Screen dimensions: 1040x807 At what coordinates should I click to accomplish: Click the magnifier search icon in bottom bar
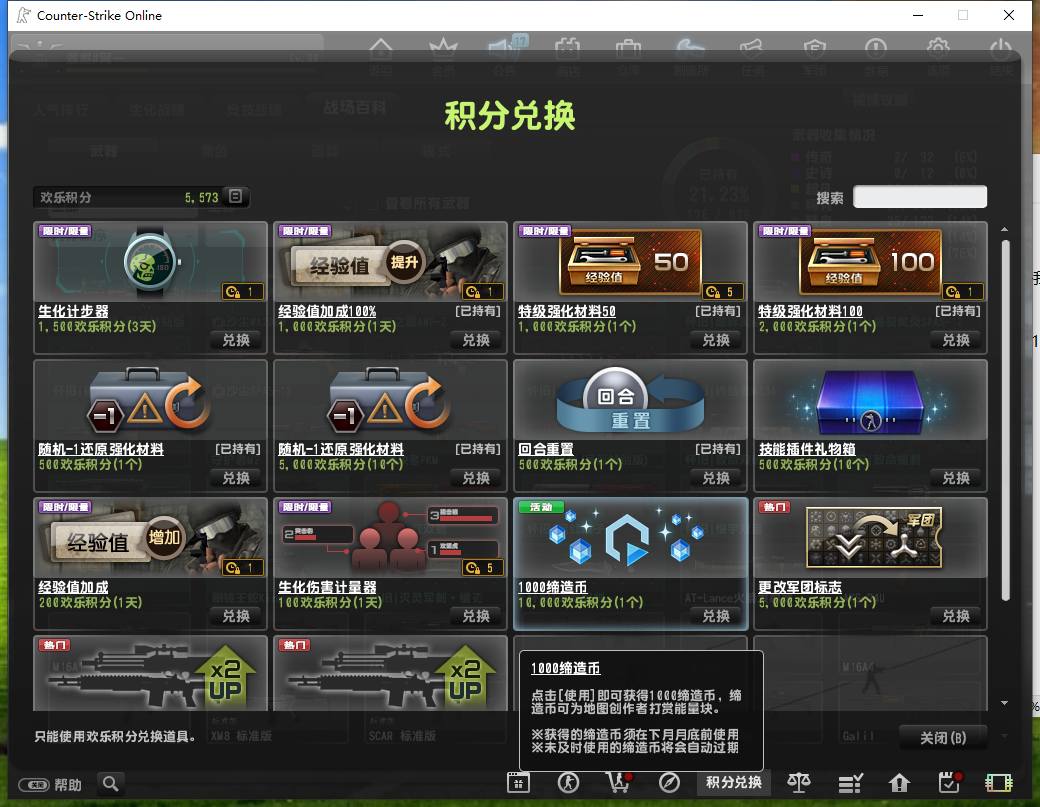(x=111, y=784)
